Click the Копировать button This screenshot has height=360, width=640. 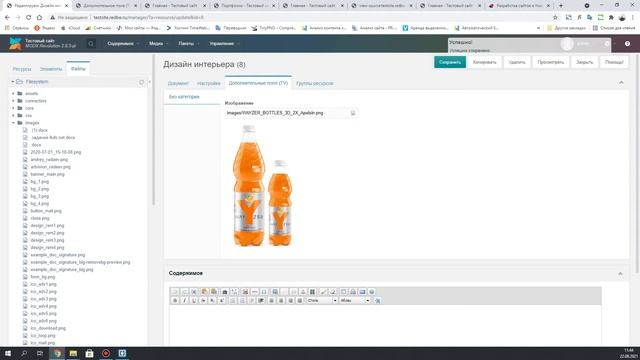pyautogui.click(x=484, y=62)
